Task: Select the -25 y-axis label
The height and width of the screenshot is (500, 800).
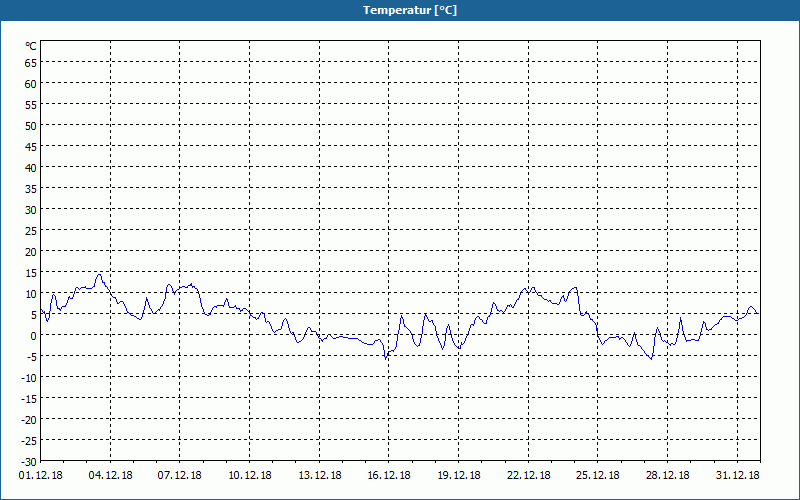Action: coord(29,441)
